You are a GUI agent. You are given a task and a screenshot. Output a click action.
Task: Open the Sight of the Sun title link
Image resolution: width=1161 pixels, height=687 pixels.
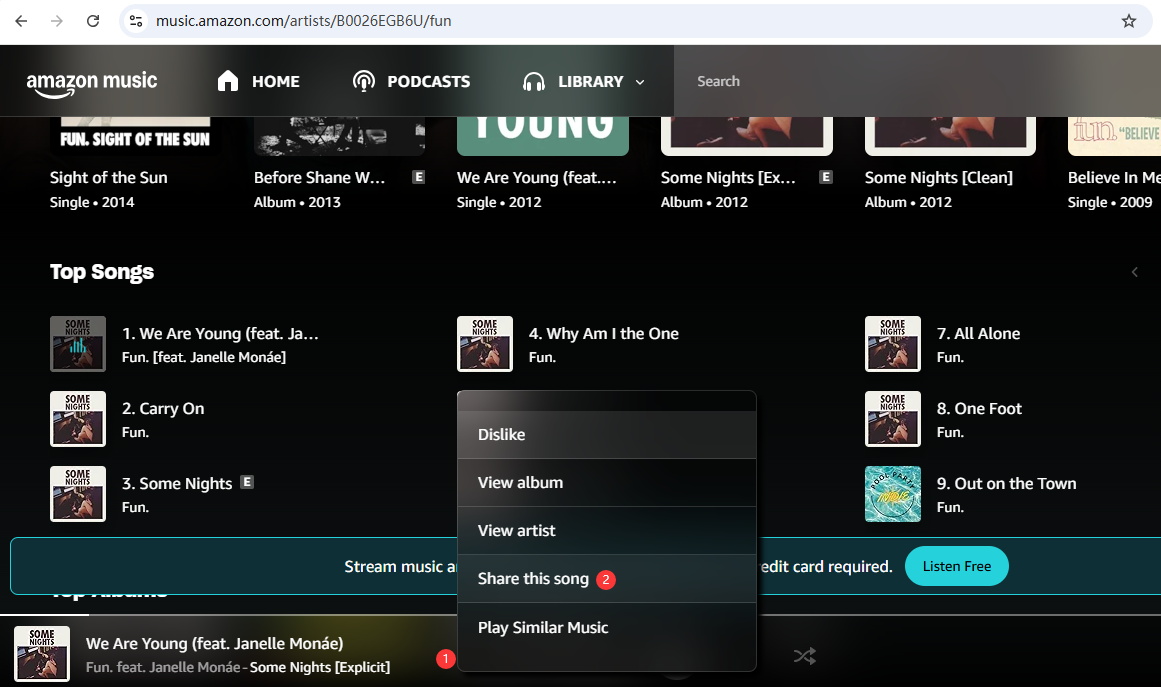[x=109, y=178]
